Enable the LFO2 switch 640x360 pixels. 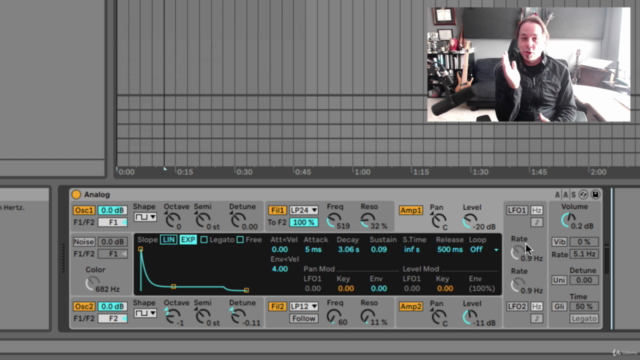click(517, 306)
